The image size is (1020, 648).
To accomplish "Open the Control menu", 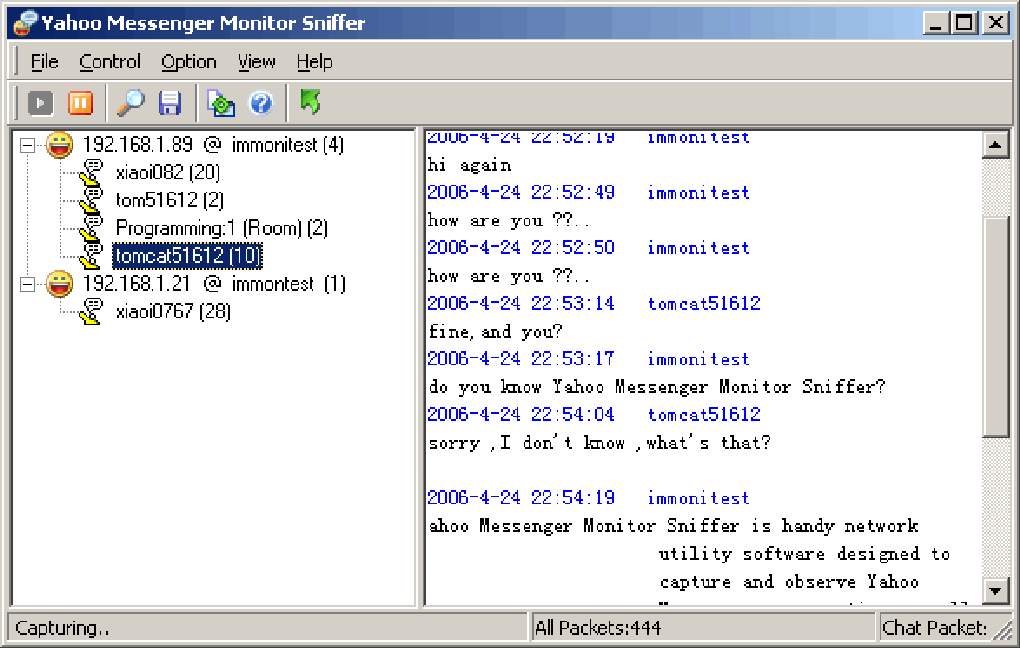I will click(x=110, y=62).
